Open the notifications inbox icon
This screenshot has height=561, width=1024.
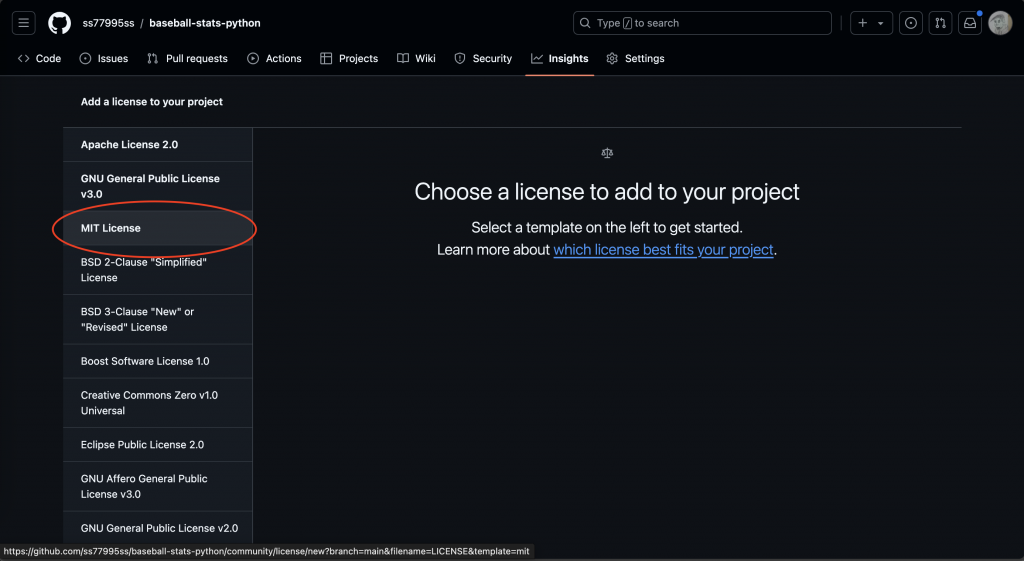[970, 23]
